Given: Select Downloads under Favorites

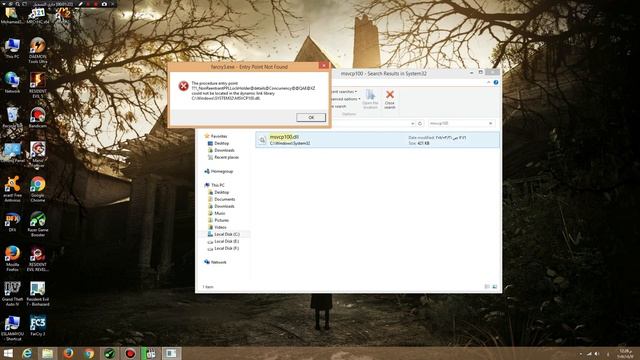Looking at the screenshot, I should click(221, 150).
